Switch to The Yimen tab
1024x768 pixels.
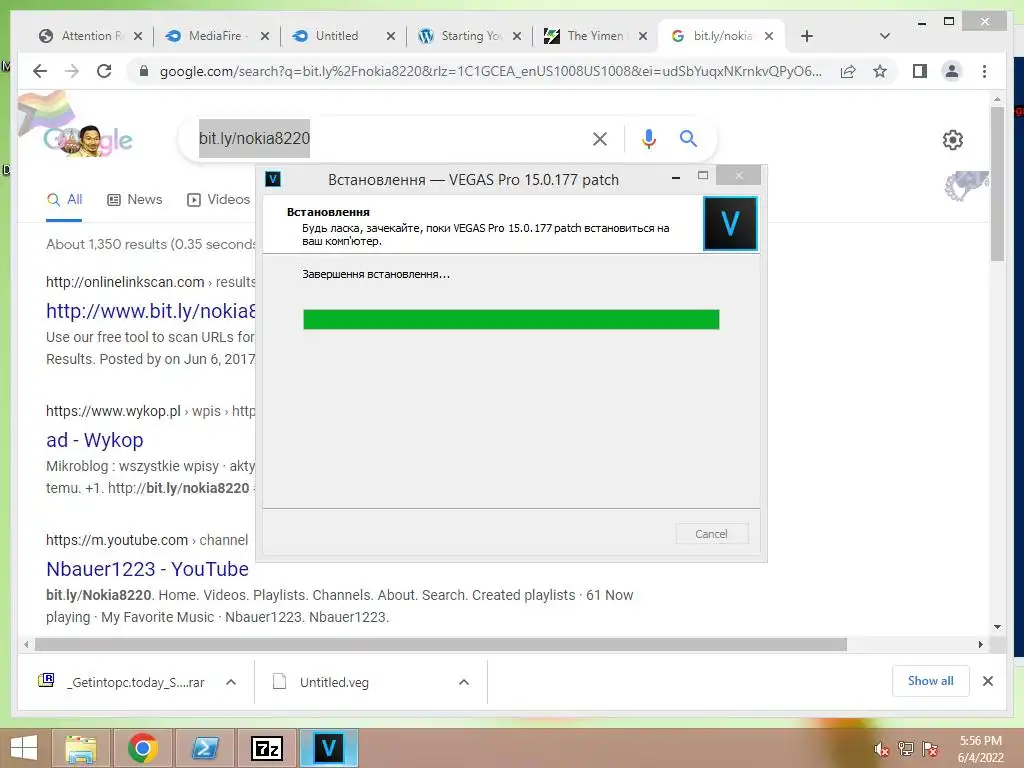pos(595,36)
